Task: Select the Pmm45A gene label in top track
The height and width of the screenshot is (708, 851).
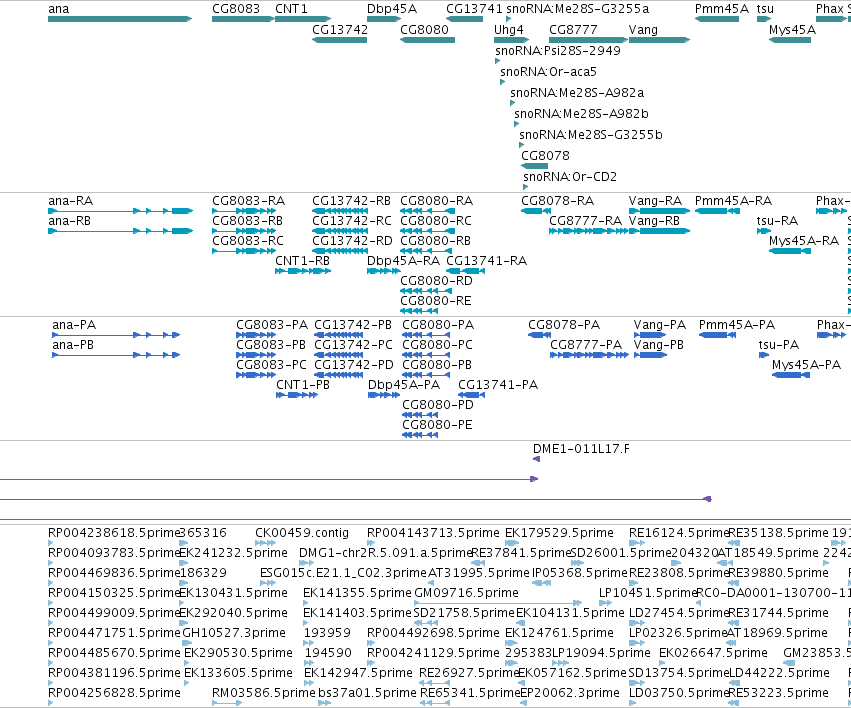Action: 722,9
